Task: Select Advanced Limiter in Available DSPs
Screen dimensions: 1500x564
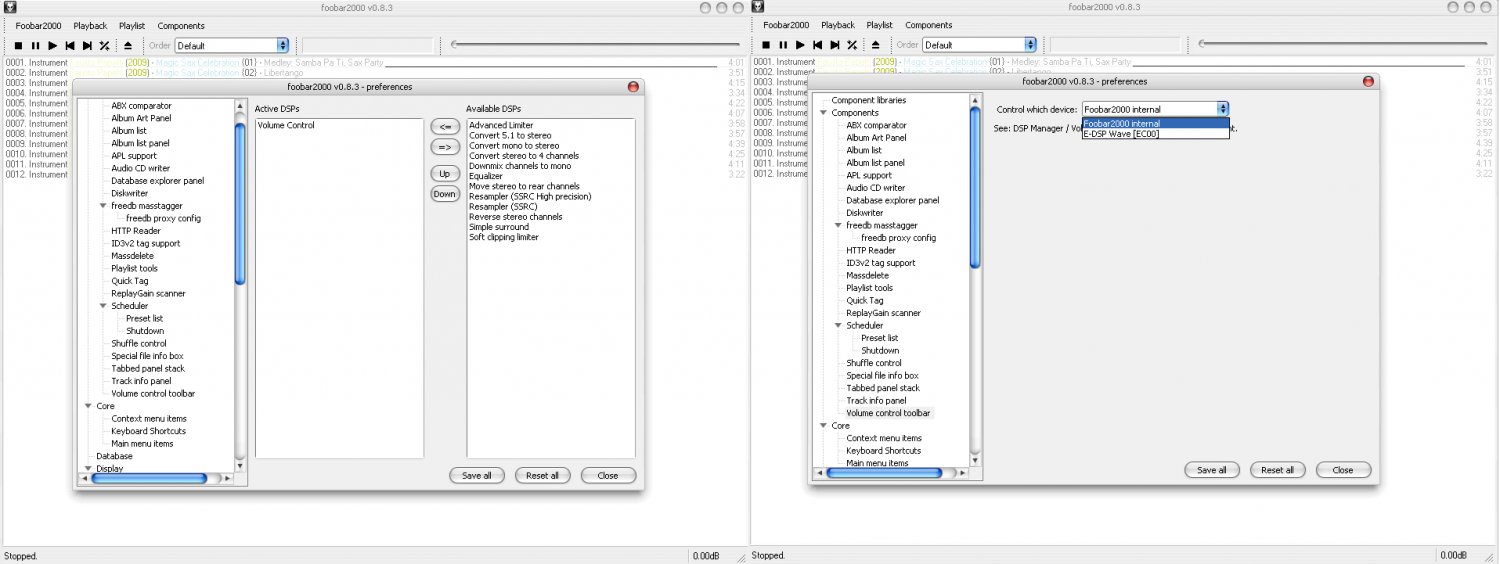Action: (x=501, y=126)
